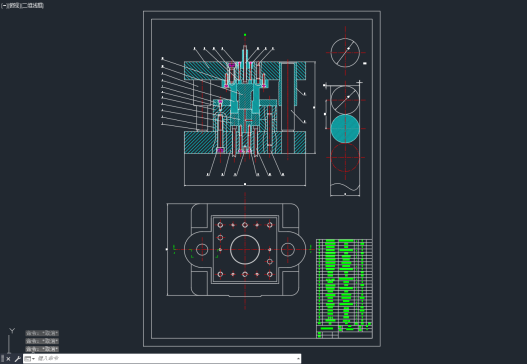Select the teal filled circle in strip layout
Viewport: 527px width, 364px height.
click(345, 129)
